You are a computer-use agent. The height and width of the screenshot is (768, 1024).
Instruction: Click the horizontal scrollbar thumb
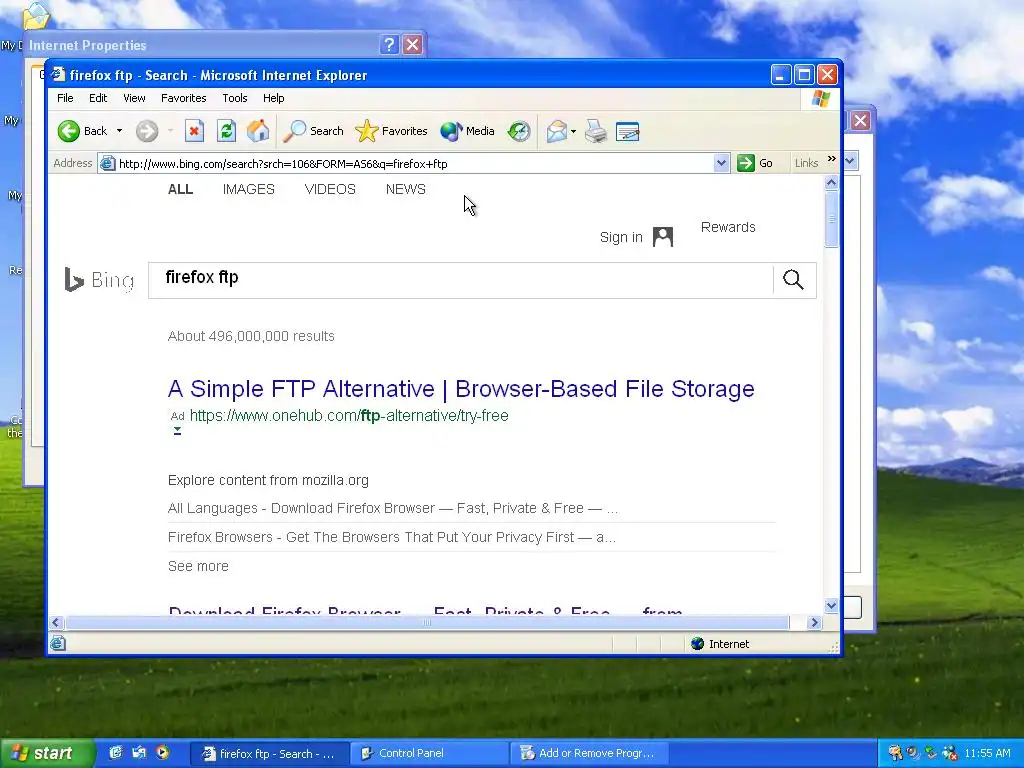[x=426, y=622]
